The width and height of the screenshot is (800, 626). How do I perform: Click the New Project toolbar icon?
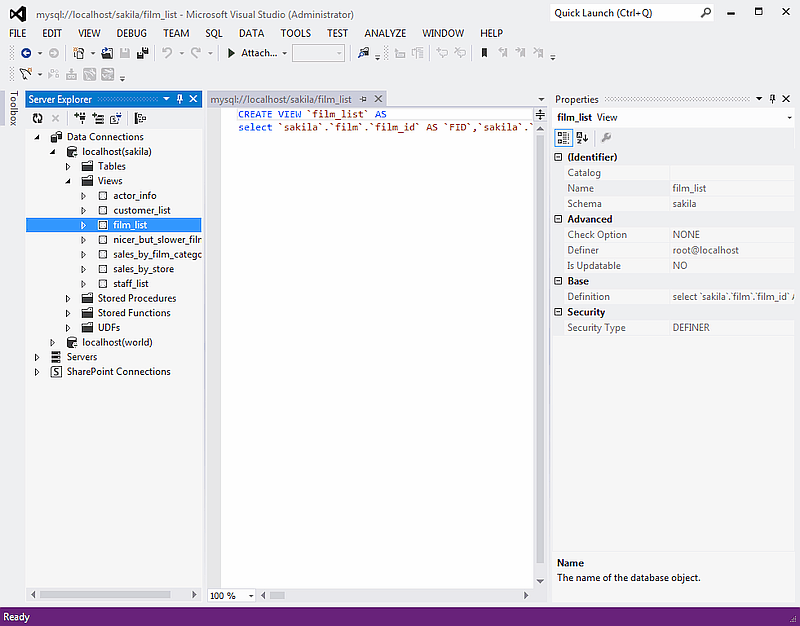tap(79, 53)
